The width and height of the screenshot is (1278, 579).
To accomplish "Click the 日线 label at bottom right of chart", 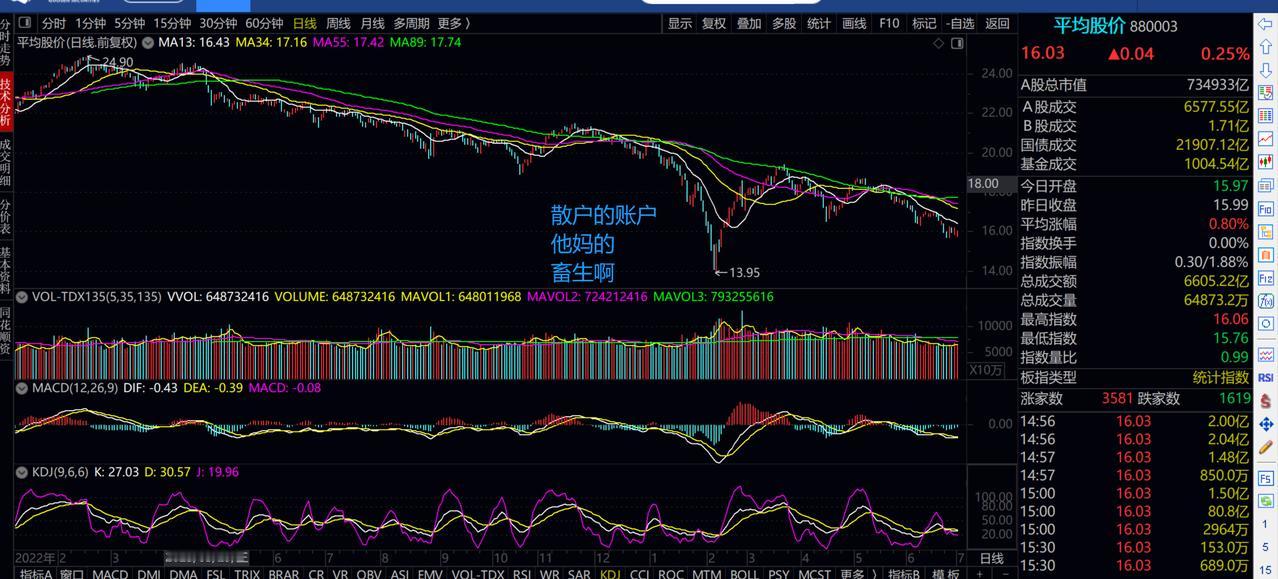I will pos(991,558).
